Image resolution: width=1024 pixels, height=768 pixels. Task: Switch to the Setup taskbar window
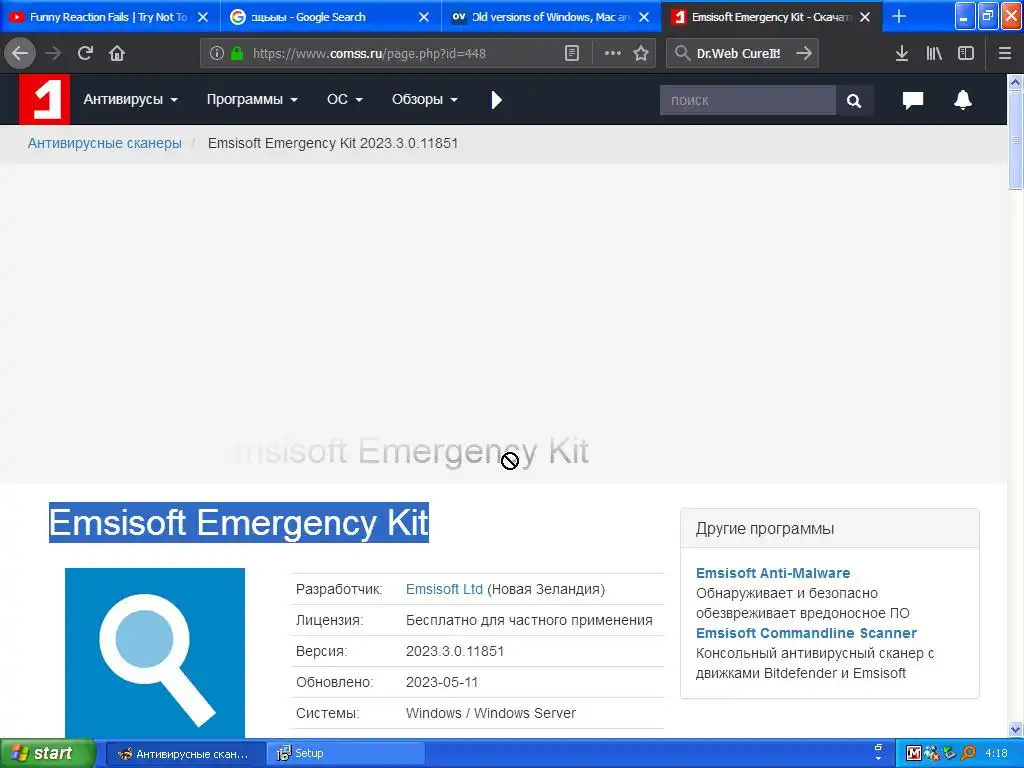pyautogui.click(x=346, y=754)
